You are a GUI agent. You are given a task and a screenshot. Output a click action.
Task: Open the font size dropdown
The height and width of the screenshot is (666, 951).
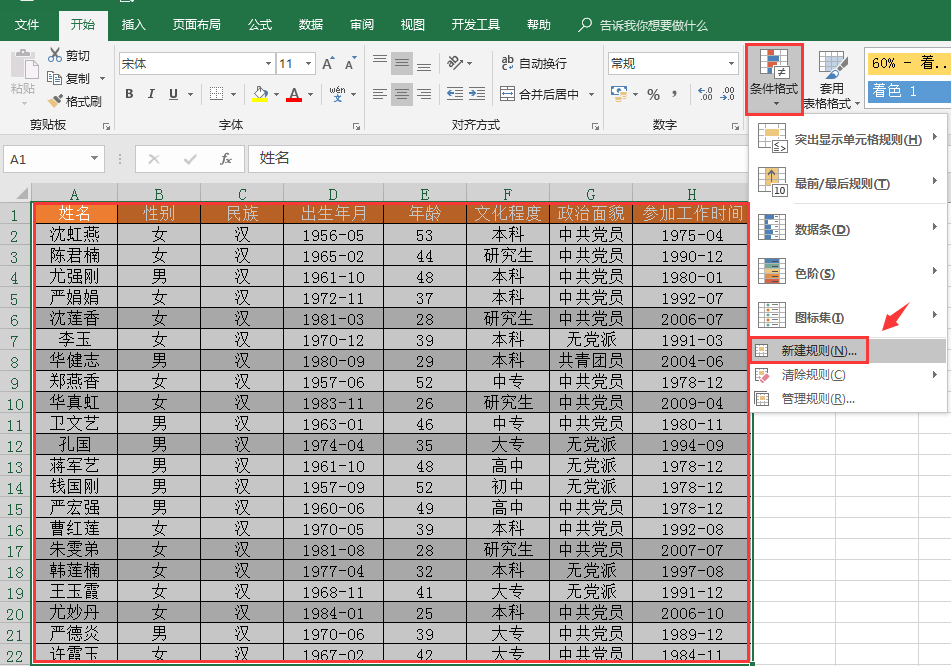point(308,64)
